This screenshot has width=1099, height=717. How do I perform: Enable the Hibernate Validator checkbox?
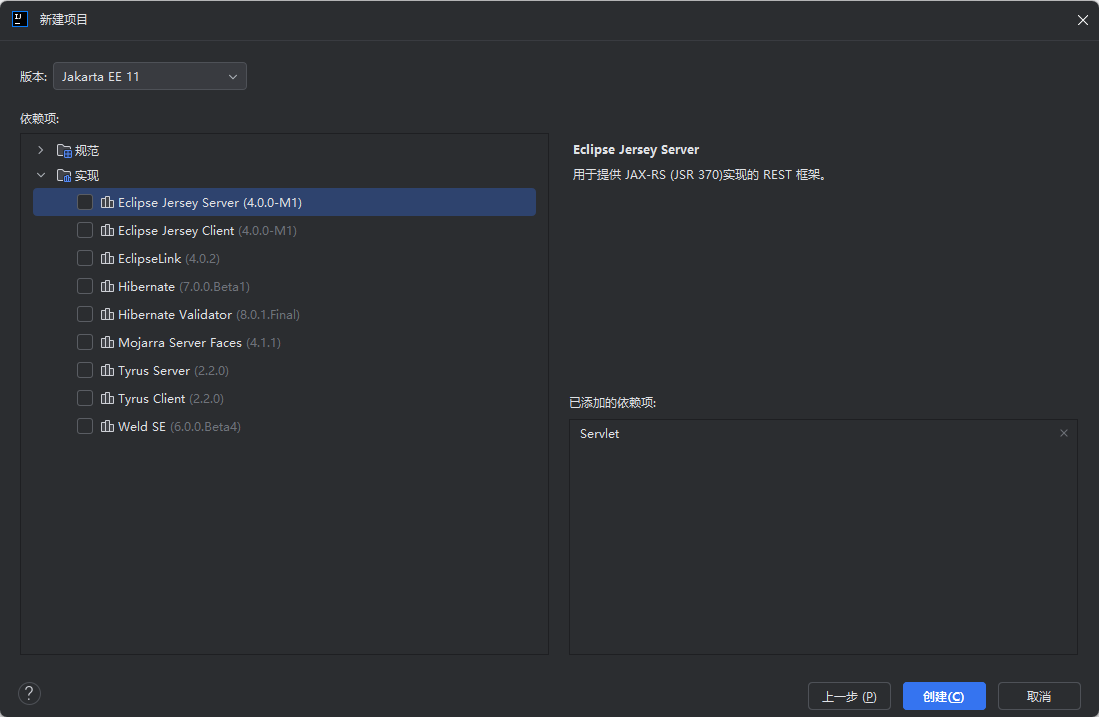85,314
